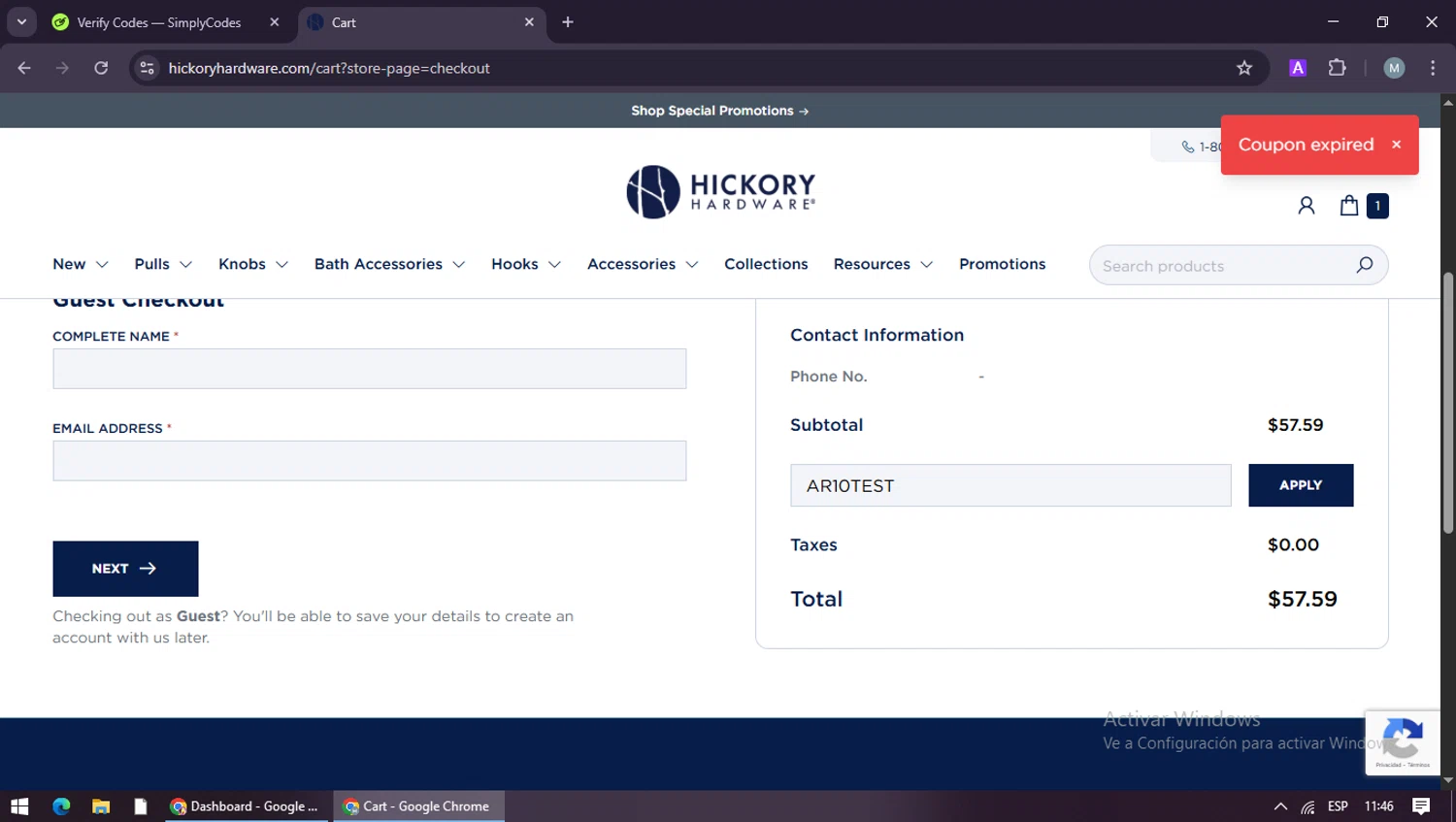
Task: Dismiss the Coupon expired notification
Action: tap(1396, 145)
